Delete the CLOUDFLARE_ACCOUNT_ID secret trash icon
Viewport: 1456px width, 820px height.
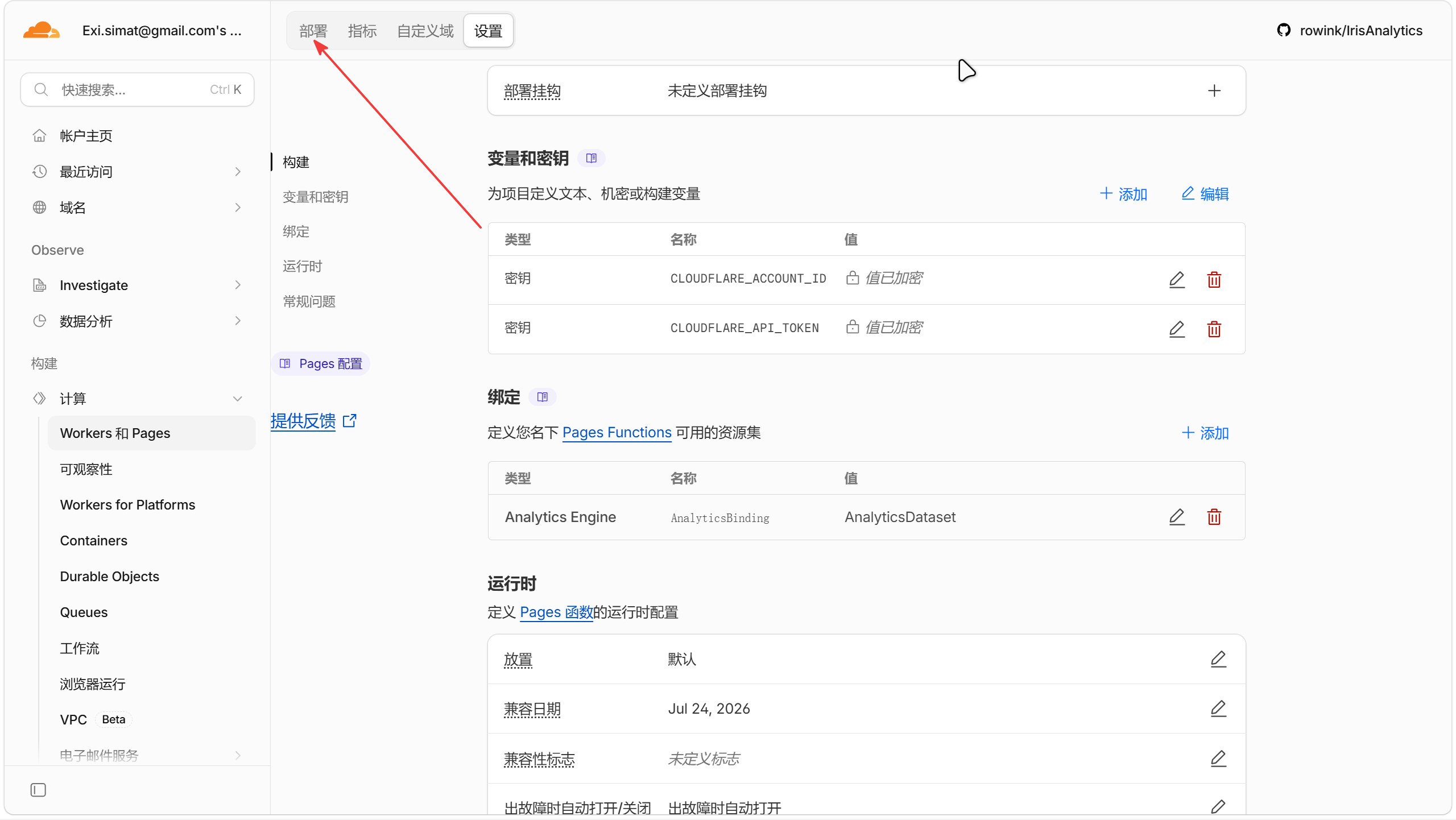point(1214,279)
